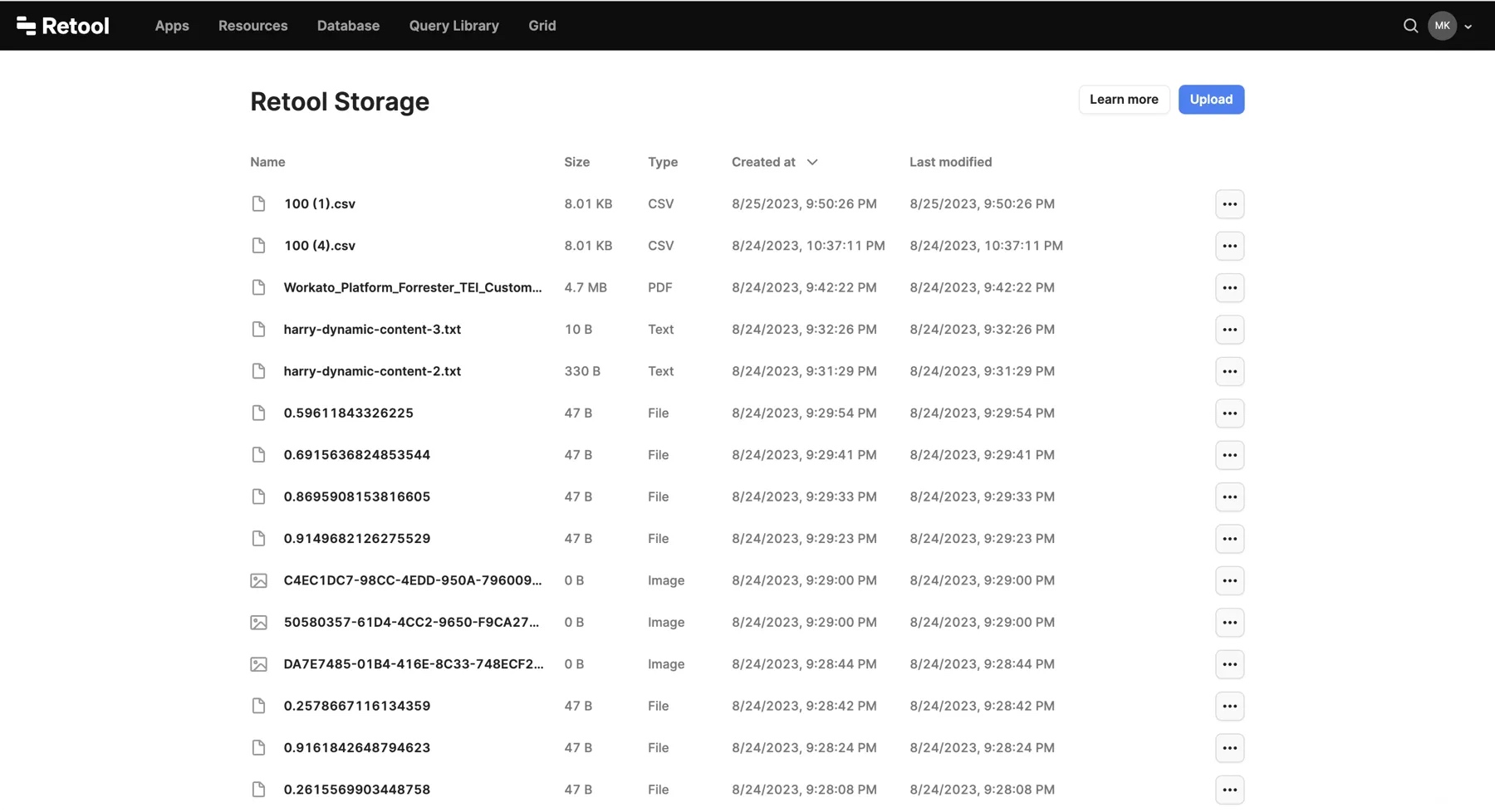This screenshot has height=812, width=1495.
Task: Switch to Query Library
Action: coord(454,26)
